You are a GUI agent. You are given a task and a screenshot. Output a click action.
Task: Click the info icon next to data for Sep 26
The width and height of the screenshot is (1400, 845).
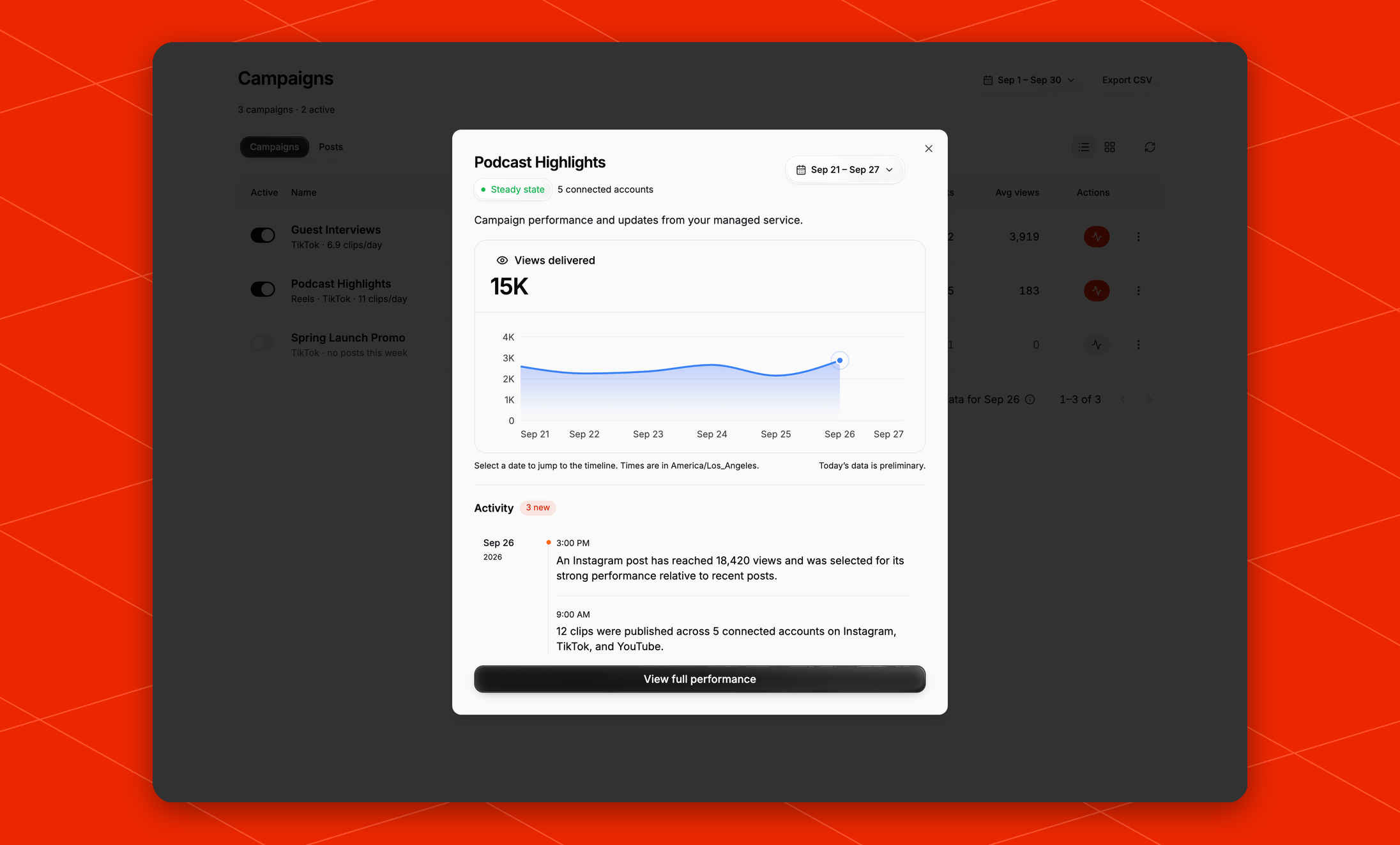coord(1030,400)
